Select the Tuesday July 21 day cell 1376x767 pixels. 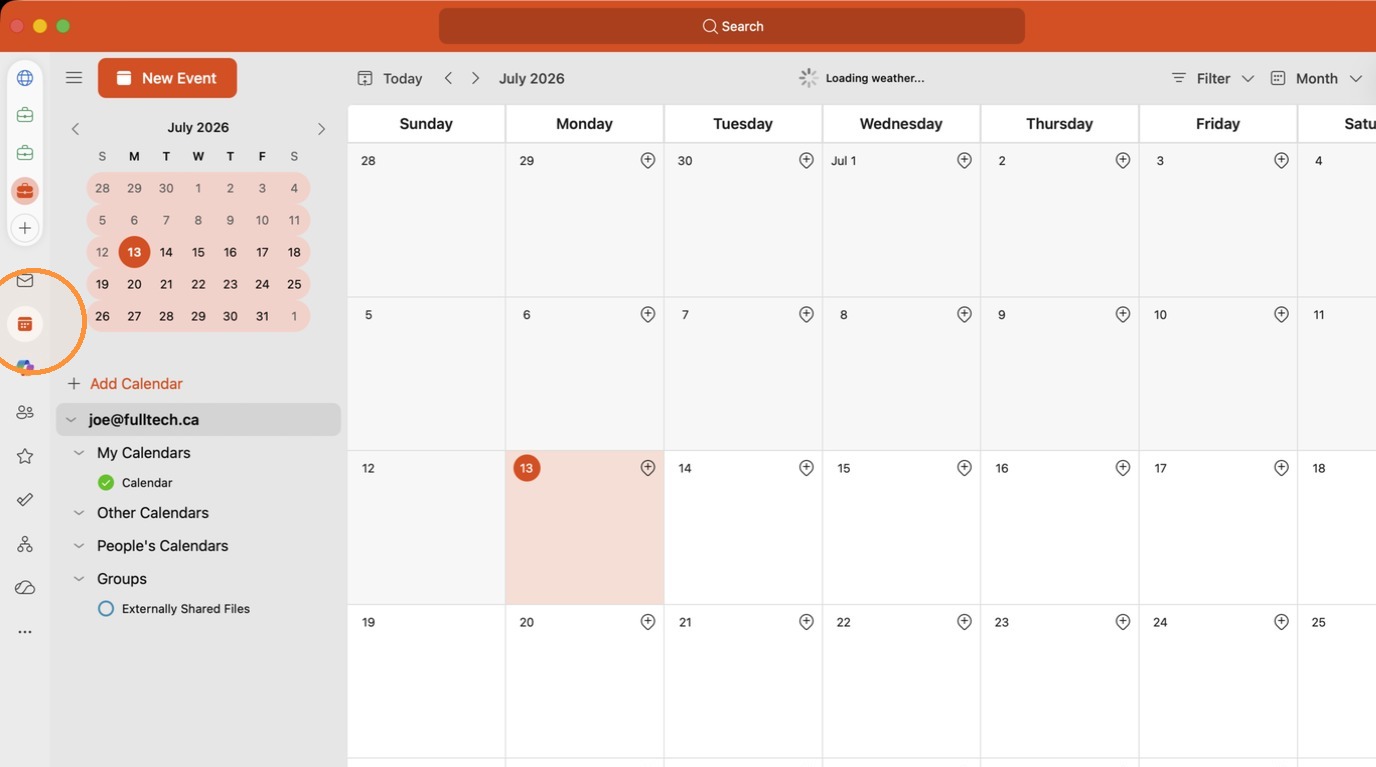pos(743,681)
